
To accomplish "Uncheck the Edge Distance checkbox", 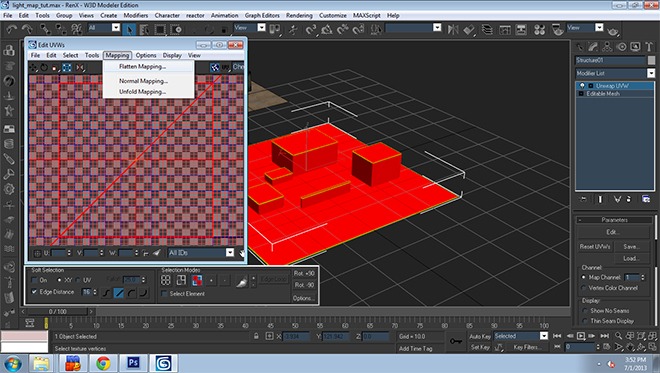I will (35, 292).
